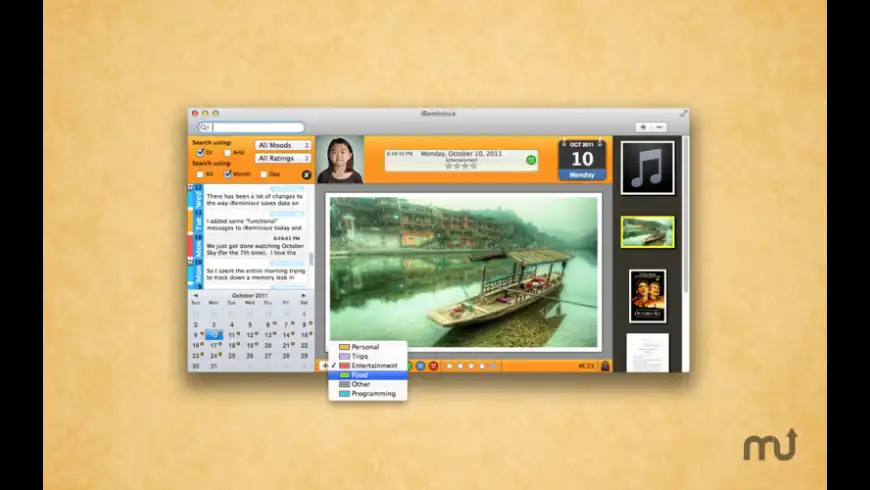The height and width of the screenshot is (490, 870).
Task: Click the first rating dot in the bottom bar
Action: coord(449,366)
